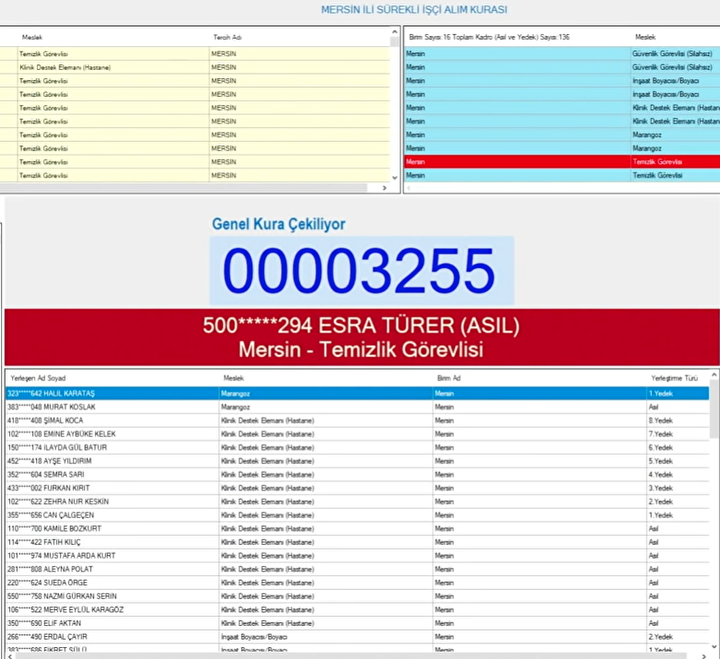720x659 pixels.
Task: Select row '102*****622 ZEHRA NUR KESKİN'
Action: (x=357, y=501)
